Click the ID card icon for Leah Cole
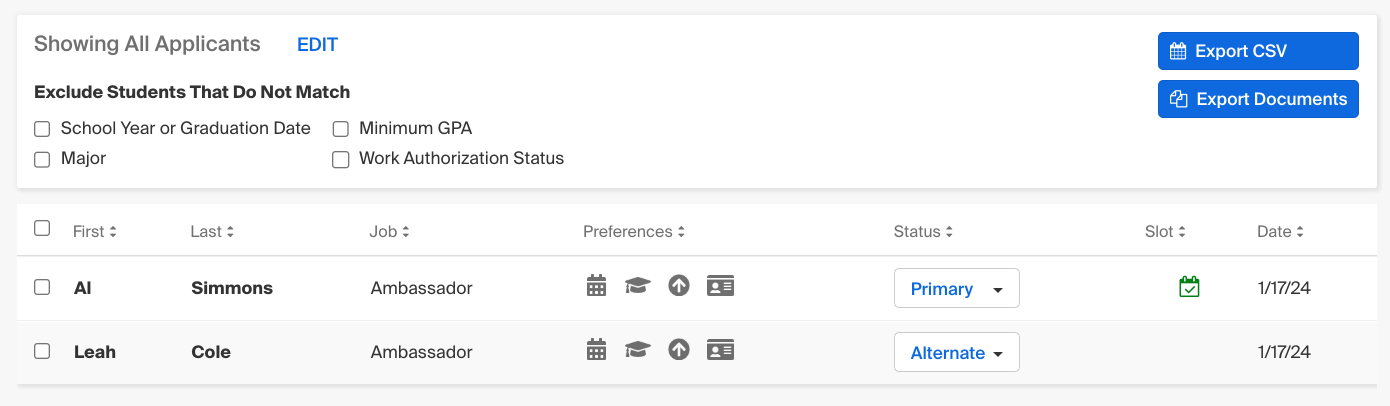This screenshot has width=1390, height=406. (x=720, y=351)
